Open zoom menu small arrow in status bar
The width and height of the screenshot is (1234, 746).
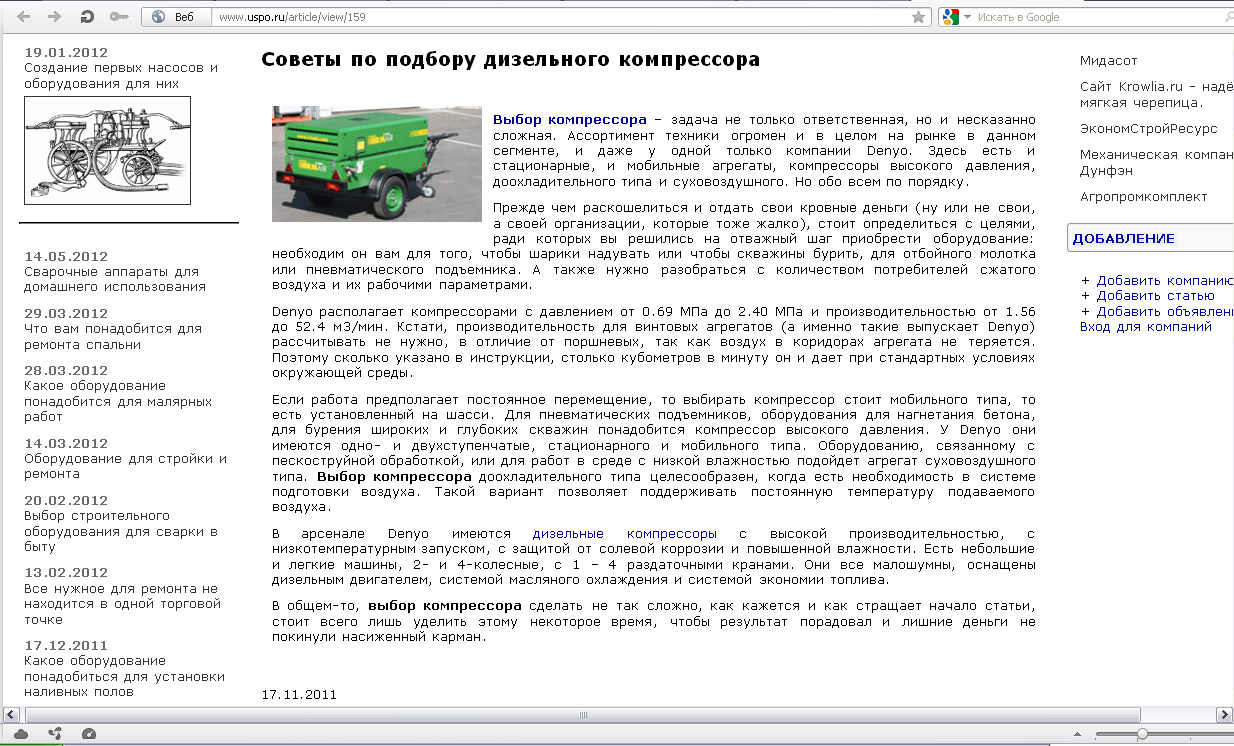[x=1076, y=735]
